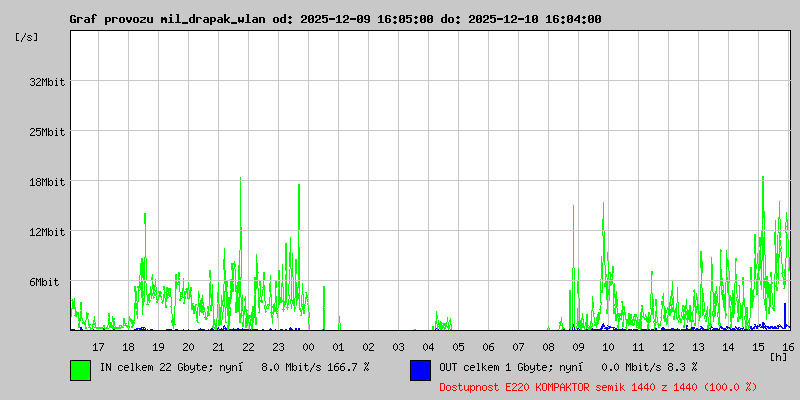800x400 pixels.
Task: Click the [h] hour unit label
Action: pos(778,356)
